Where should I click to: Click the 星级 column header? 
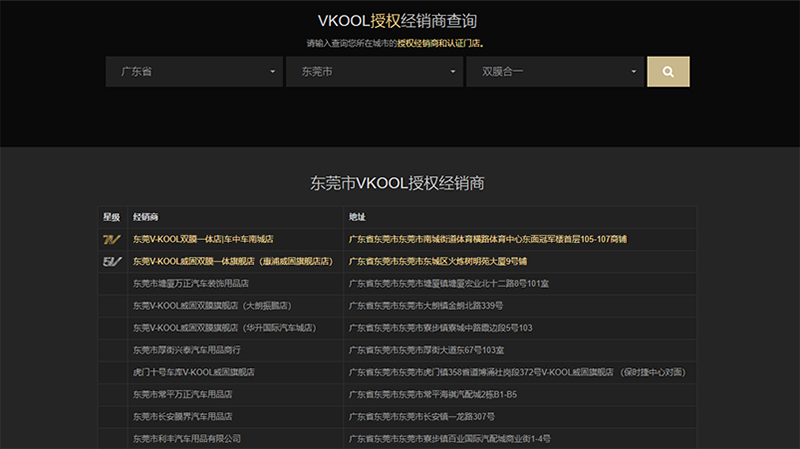[x=111, y=217]
